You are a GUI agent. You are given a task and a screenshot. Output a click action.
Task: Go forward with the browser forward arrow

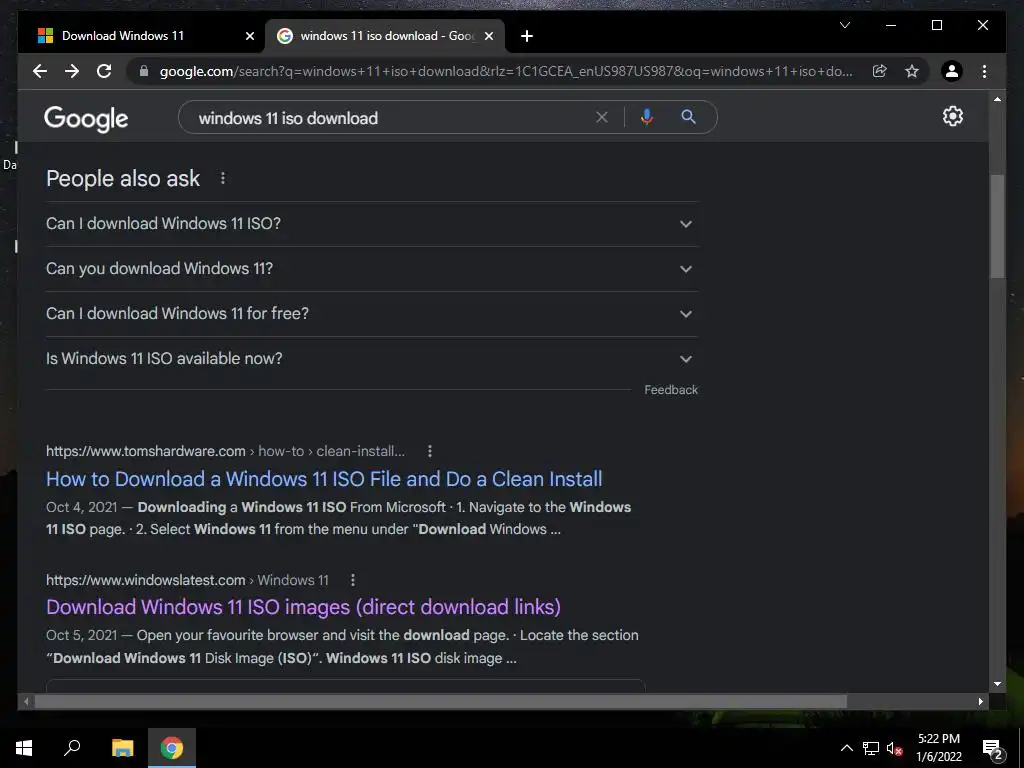click(x=72, y=71)
